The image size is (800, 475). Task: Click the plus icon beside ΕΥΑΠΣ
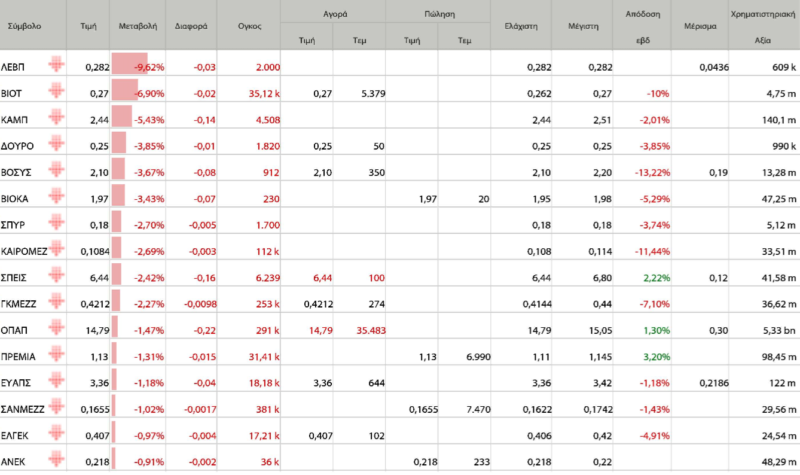(x=55, y=378)
